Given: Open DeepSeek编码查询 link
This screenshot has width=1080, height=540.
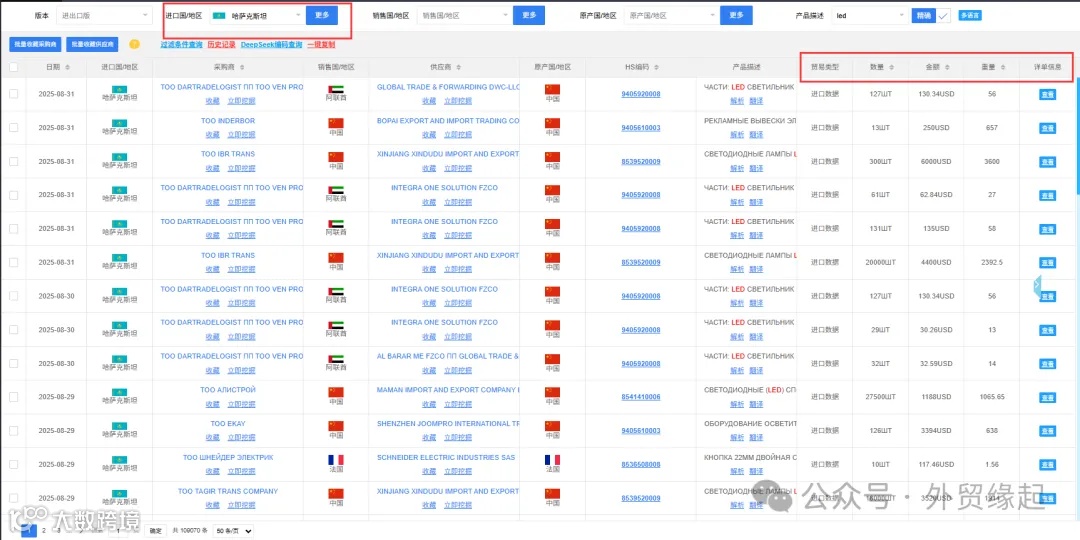Looking at the screenshot, I should tap(271, 45).
